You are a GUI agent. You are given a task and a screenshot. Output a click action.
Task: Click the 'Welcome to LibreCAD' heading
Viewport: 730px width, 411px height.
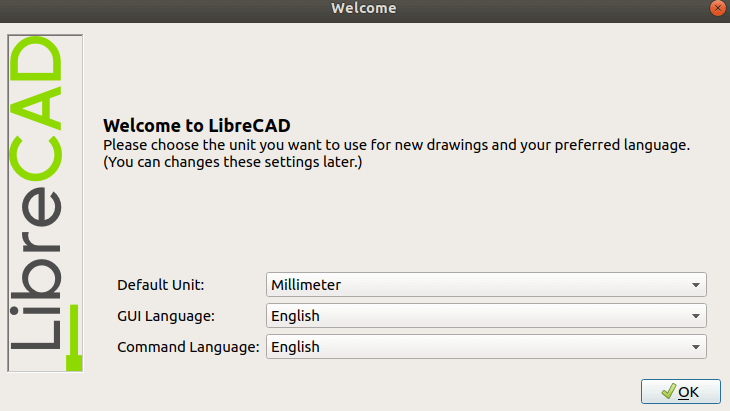click(196, 126)
